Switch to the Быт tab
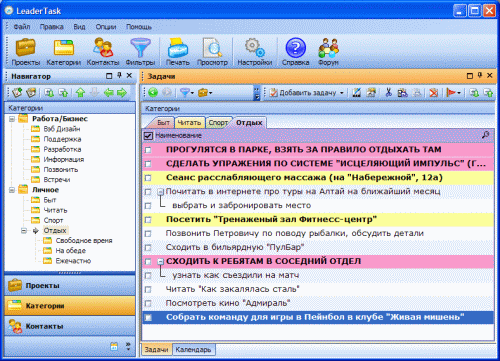Screen dimensions: 500x361 click(163, 123)
